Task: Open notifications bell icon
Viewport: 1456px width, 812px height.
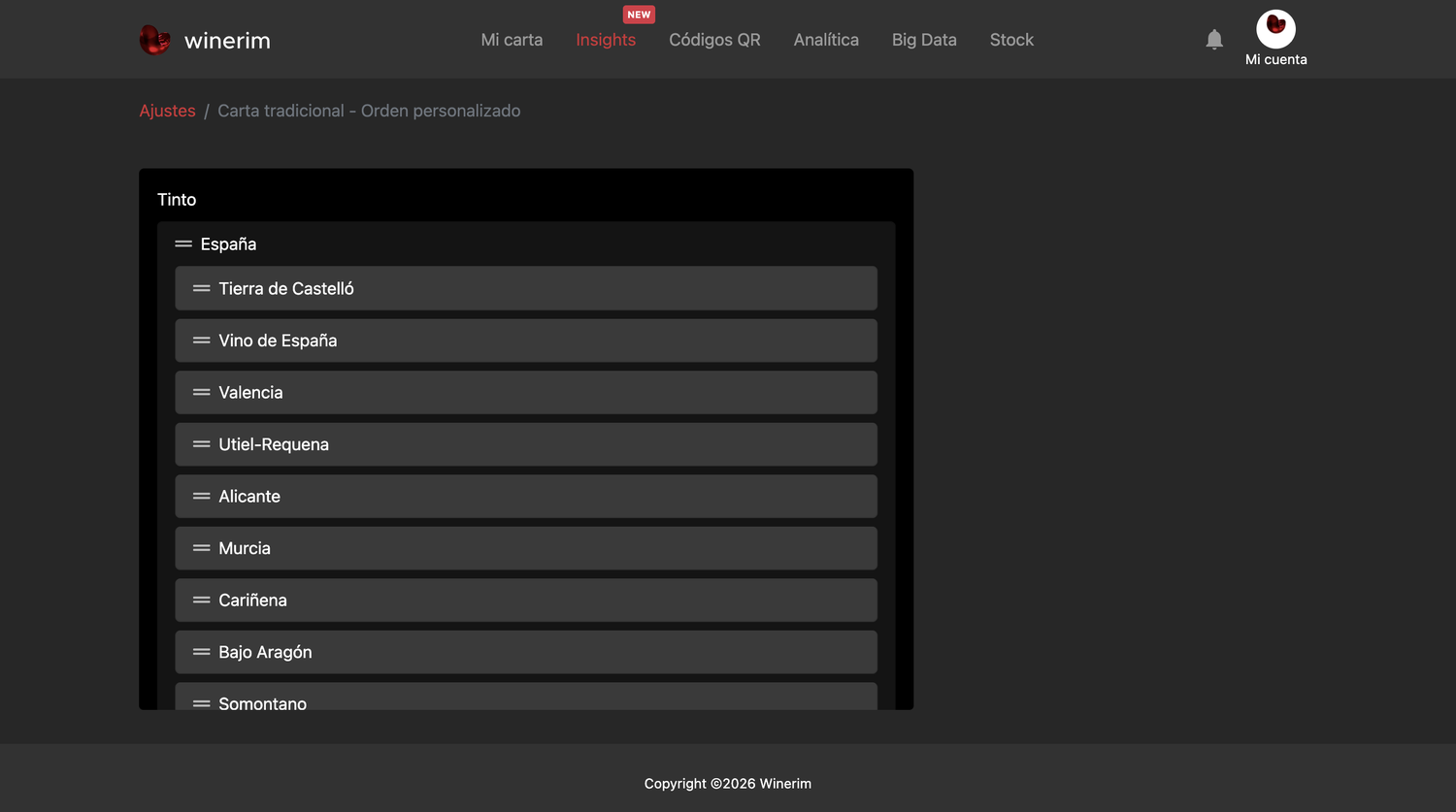Action: pyautogui.click(x=1214, y=40)
